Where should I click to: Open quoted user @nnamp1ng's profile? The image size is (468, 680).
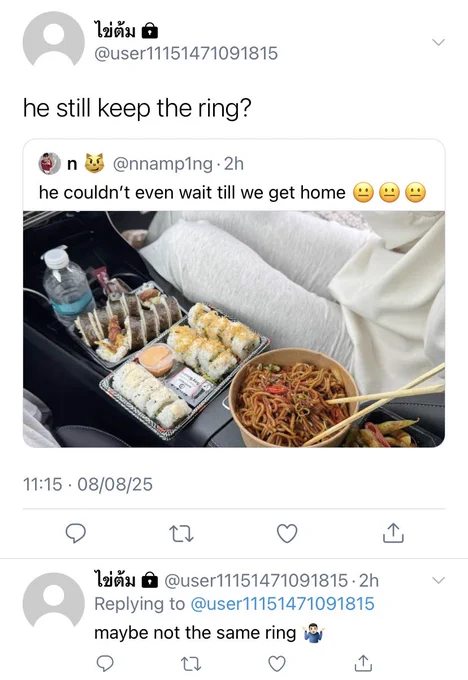[163, 164]
